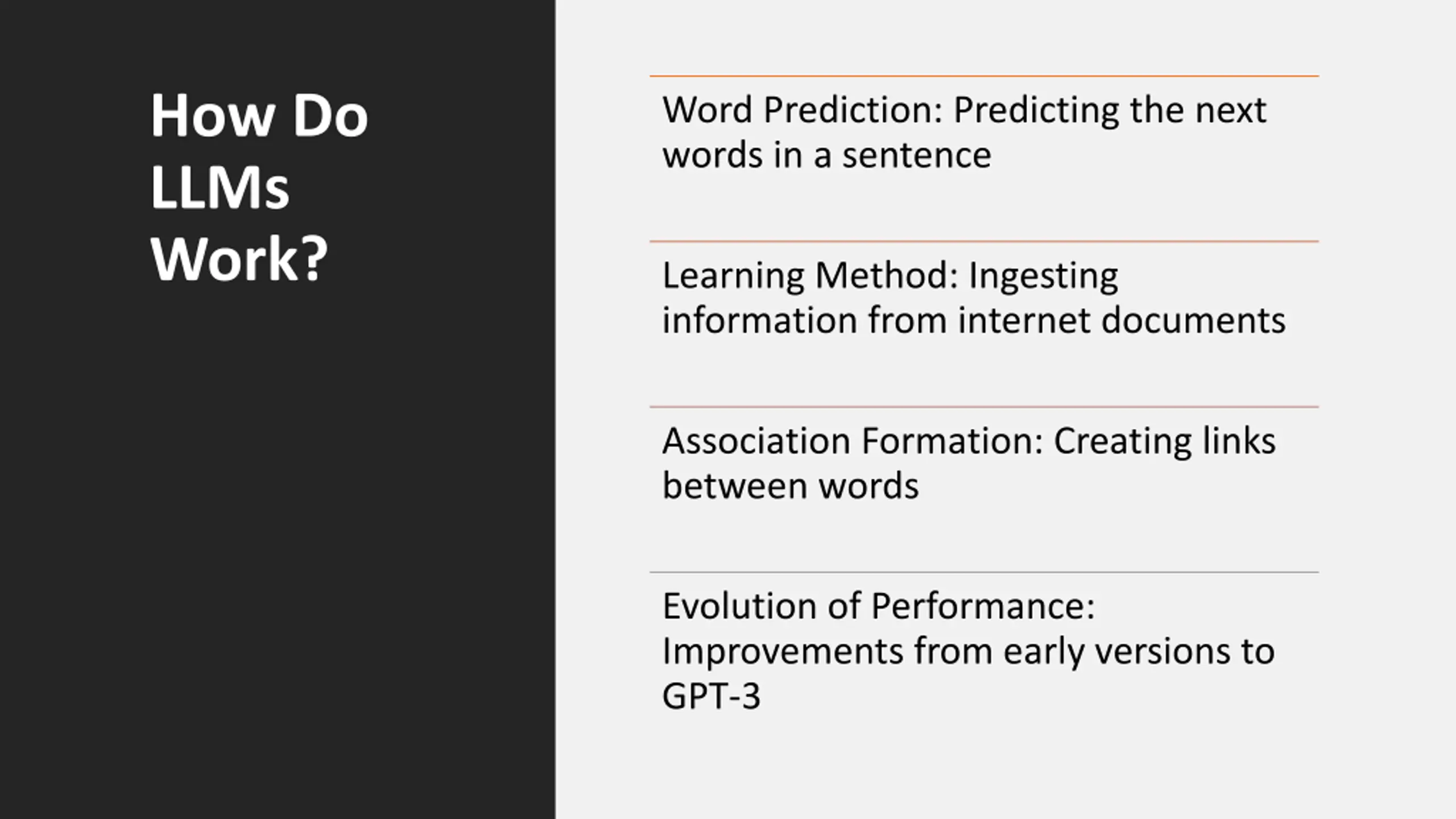
Task: Select the "Evolution of Performance:" heading
Action: 879,606
